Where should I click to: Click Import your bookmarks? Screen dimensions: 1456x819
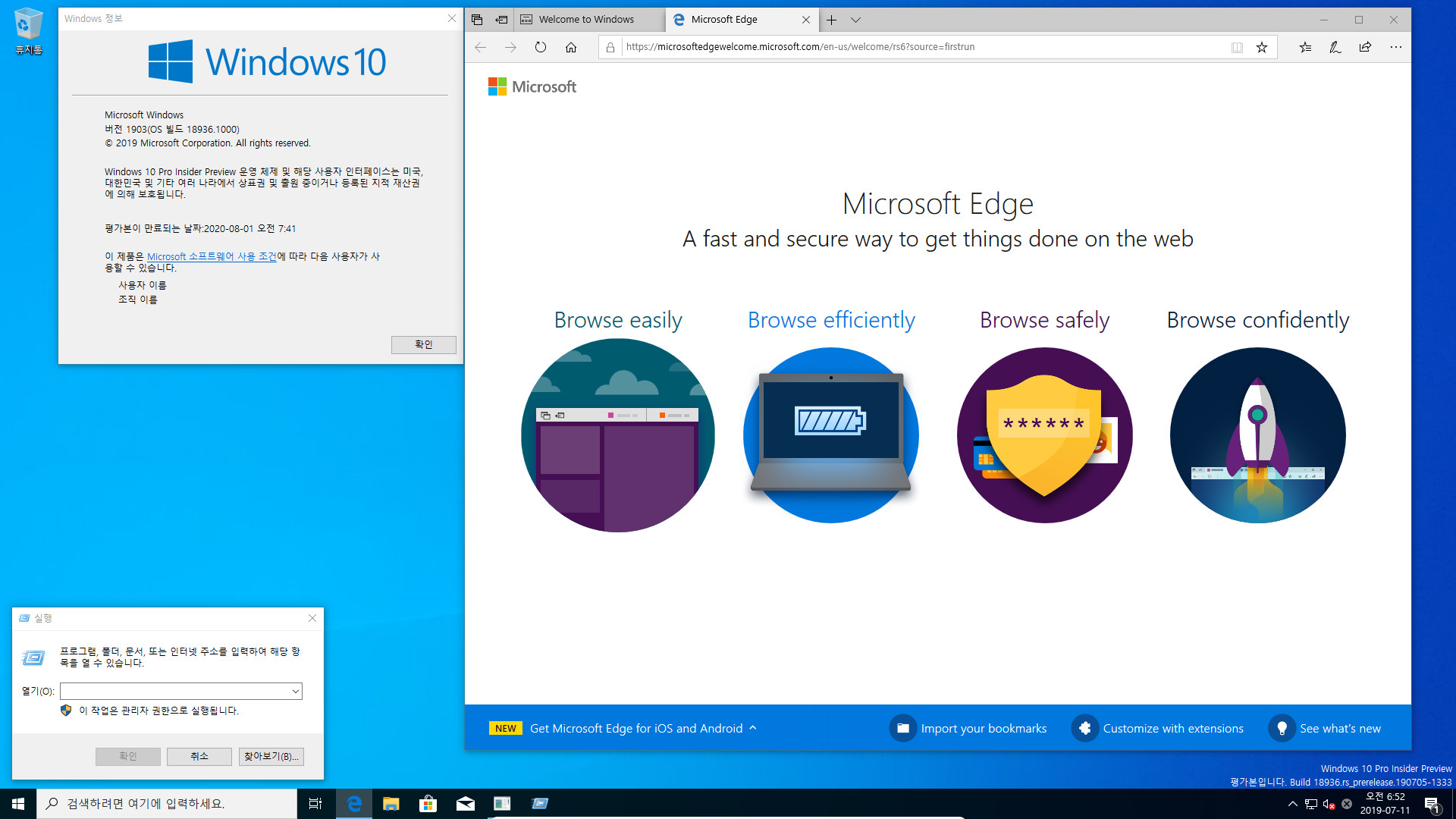coord(968,728)
